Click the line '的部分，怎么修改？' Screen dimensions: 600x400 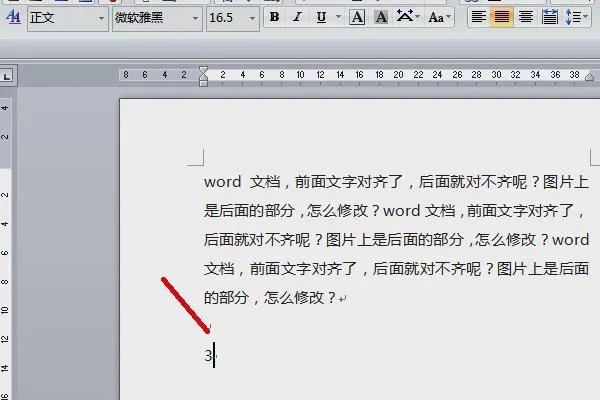(270, 298)
